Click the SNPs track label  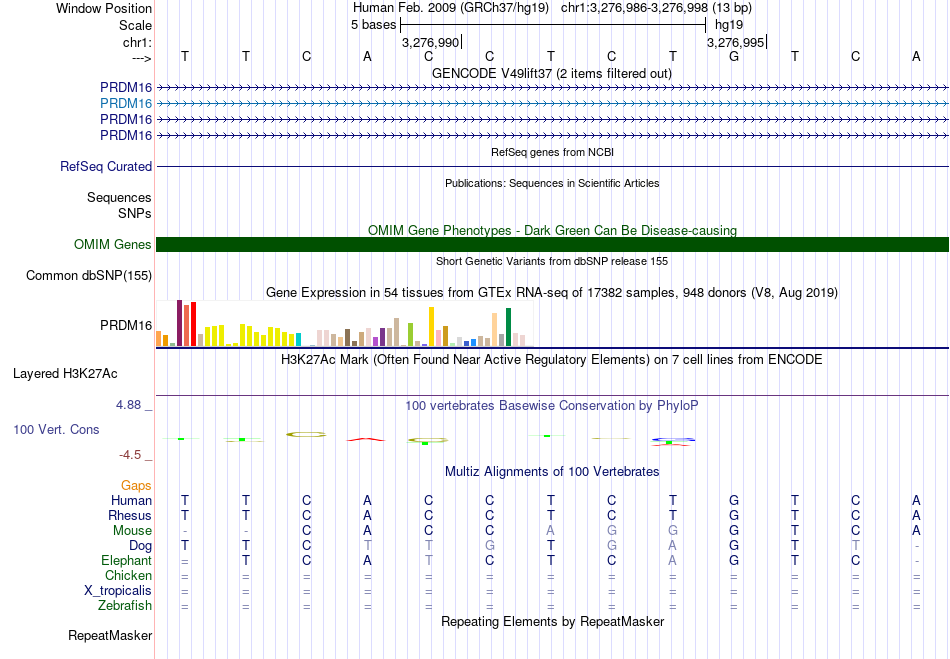click(135, 213)
